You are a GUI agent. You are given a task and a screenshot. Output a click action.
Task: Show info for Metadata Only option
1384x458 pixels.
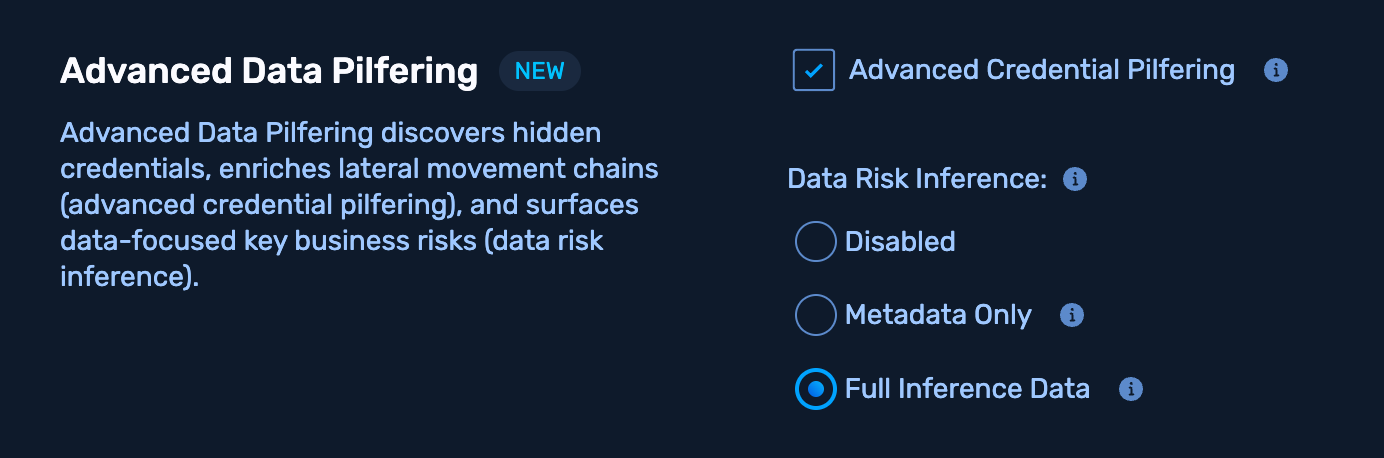1071,315
